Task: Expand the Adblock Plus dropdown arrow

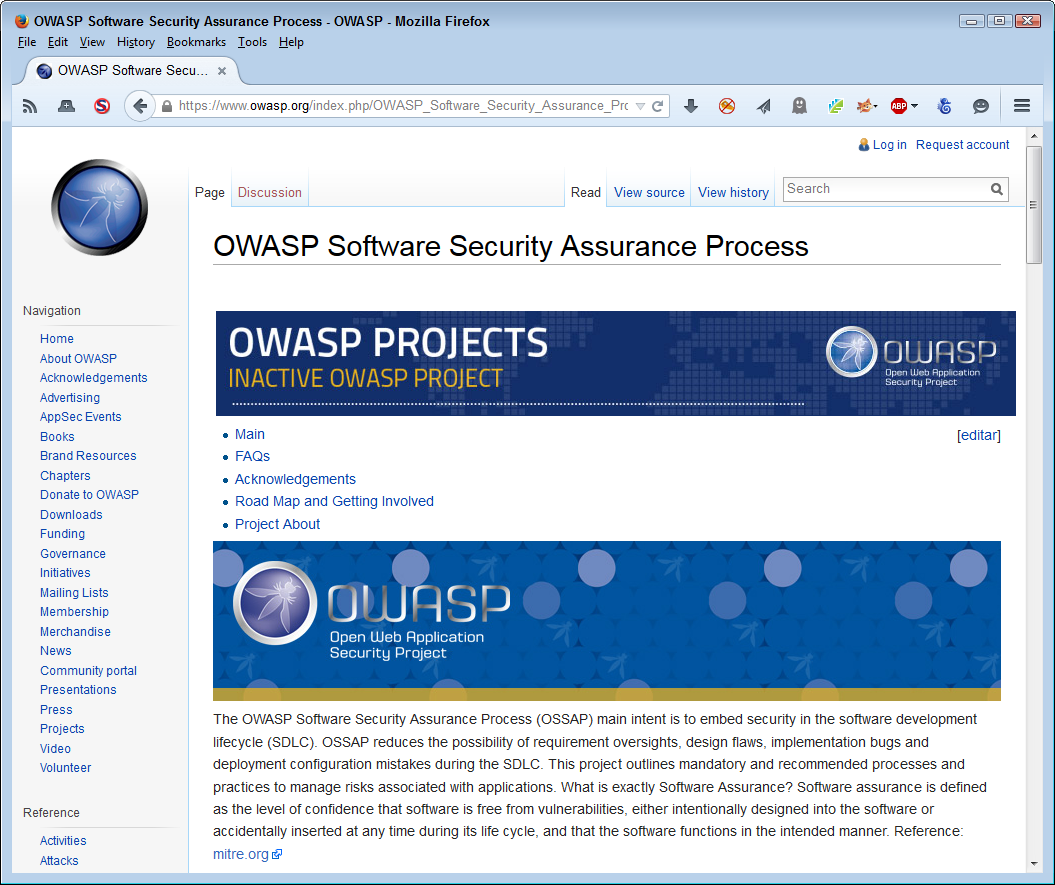Action: coord(913,105)
